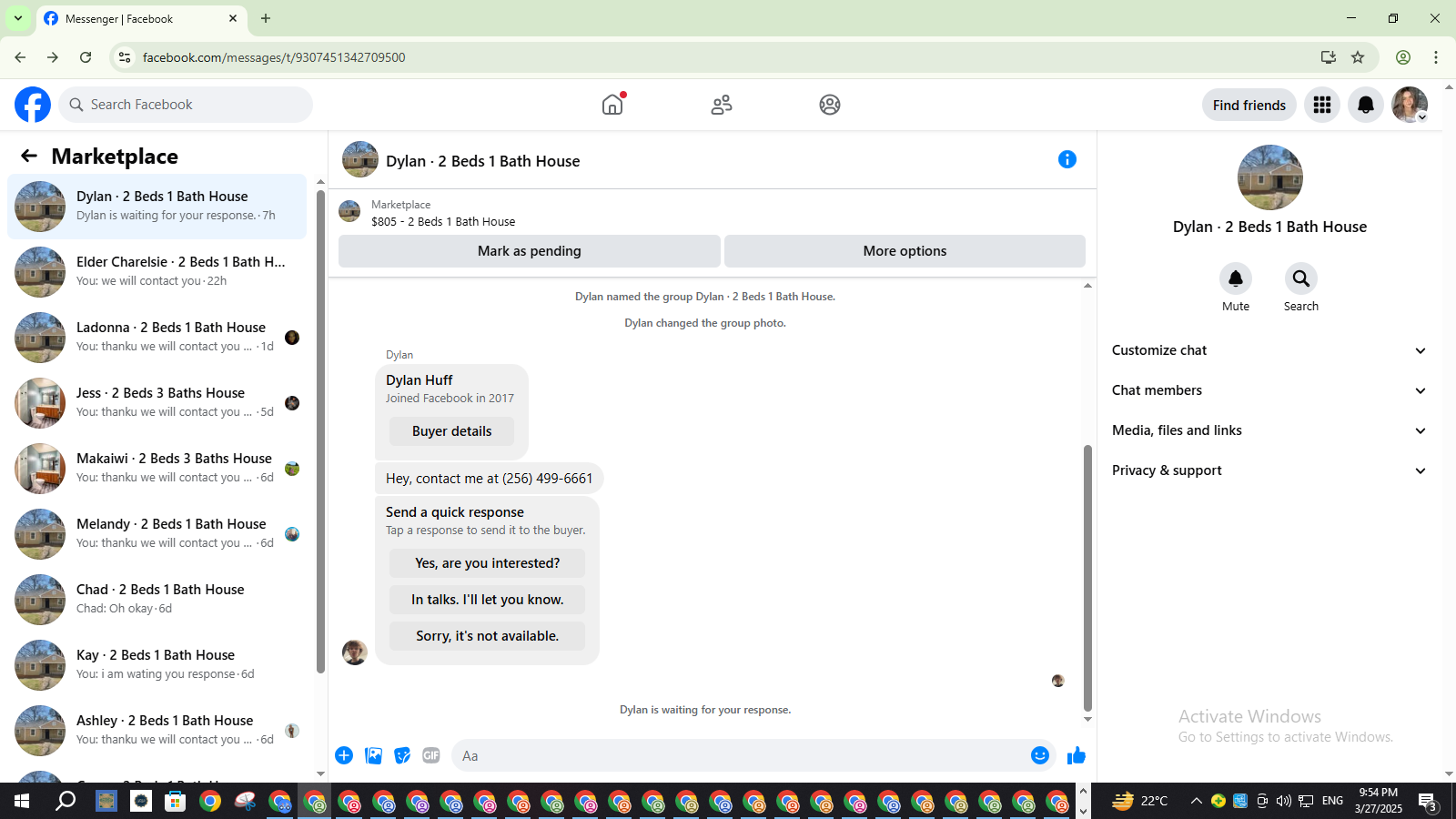Open the Groups icon in top navigation
Image resolution: width=1456 pixels, height=819 pixels.
click(x=830, y=105)
